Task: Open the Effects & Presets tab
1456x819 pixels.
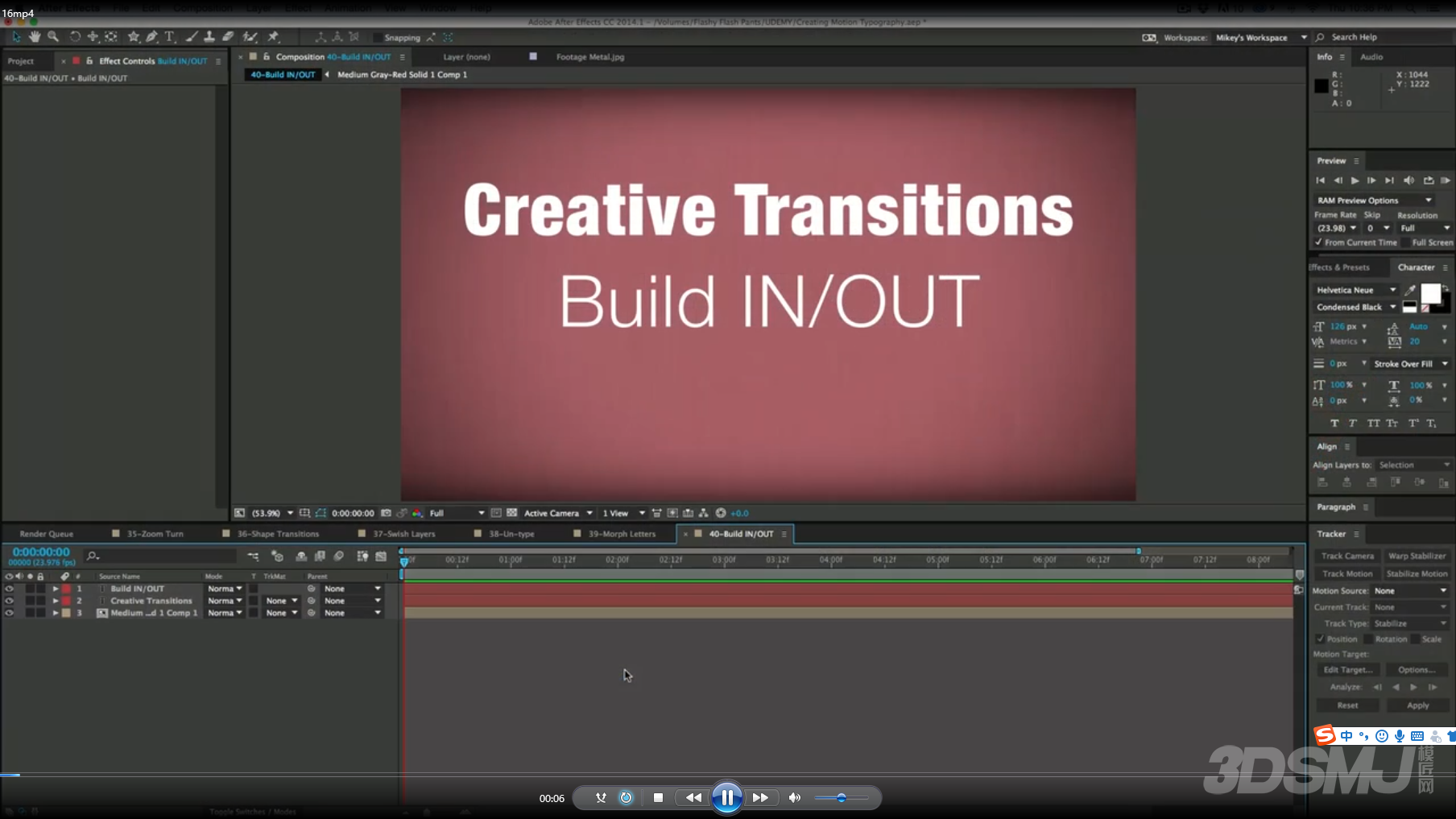Action: point(1339,267)
